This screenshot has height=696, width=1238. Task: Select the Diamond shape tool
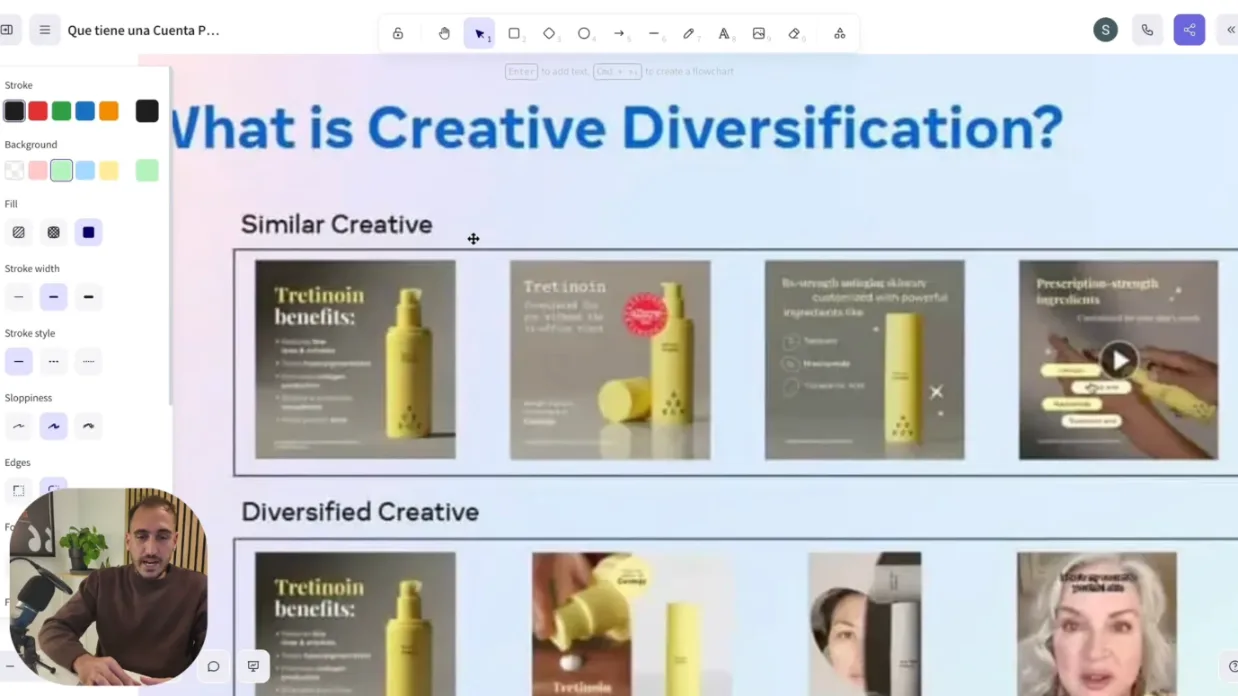[549, 33]
